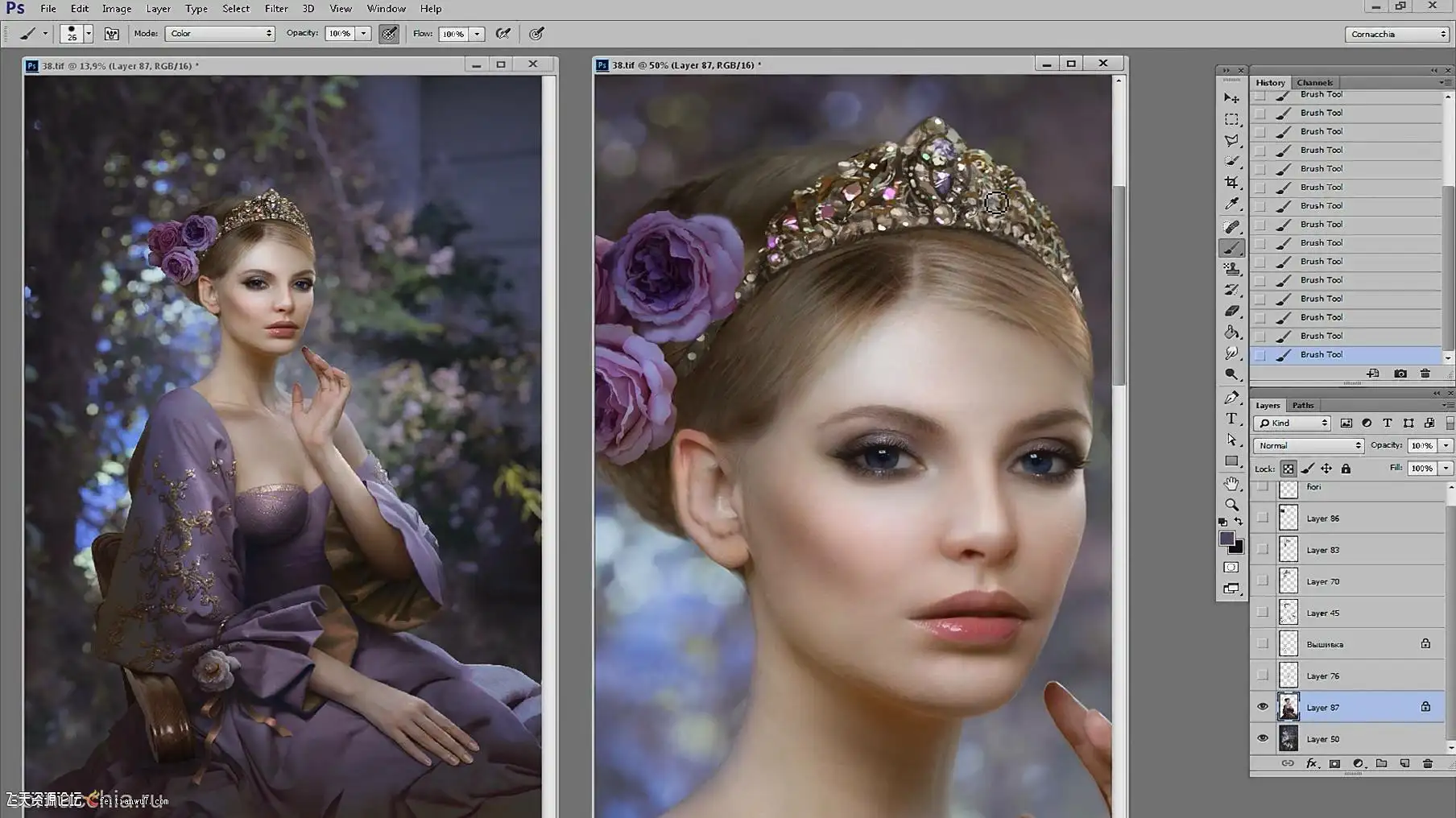Hide Layer 50 visibility eye
Image resolution: width=1456 pixels, height=818 pixels.
coord(1262,738)
